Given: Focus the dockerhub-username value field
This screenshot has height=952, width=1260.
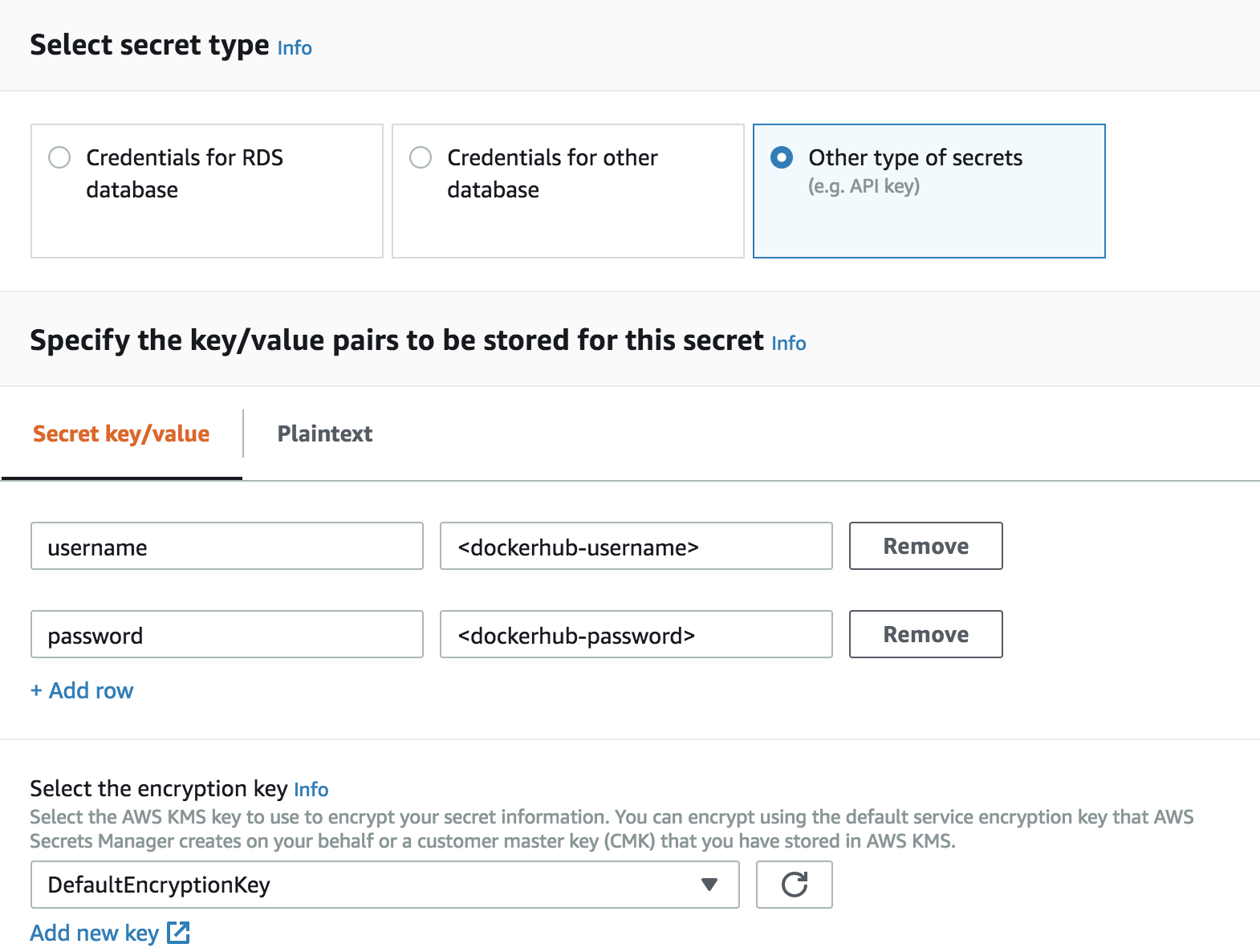Looking at the screenshot, I should click(x=636, y=547).
